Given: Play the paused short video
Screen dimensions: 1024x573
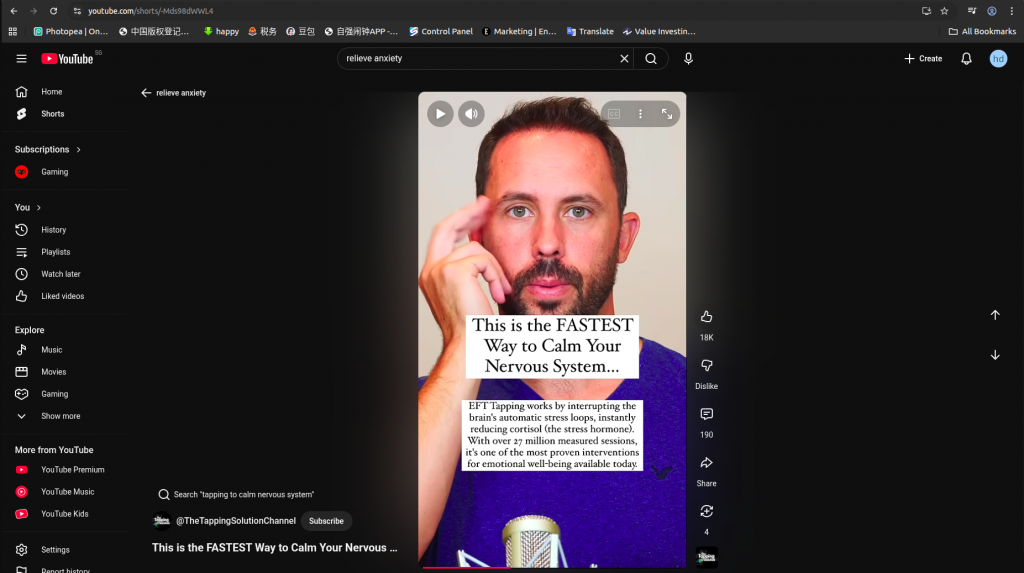Looking at the screenshot, I should 440,114.
